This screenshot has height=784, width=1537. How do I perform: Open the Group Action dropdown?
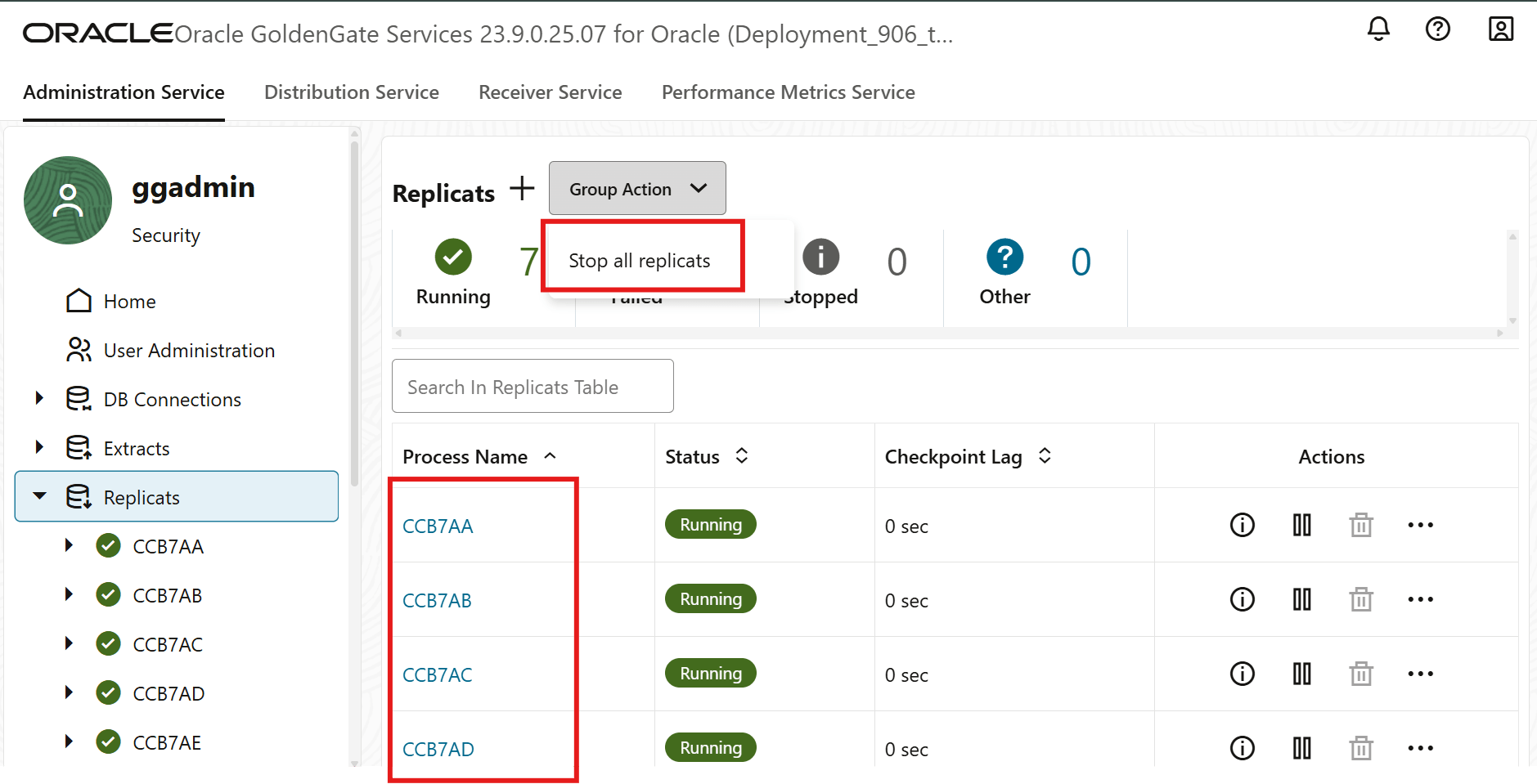pyautogui.click(x=637, y=188)
